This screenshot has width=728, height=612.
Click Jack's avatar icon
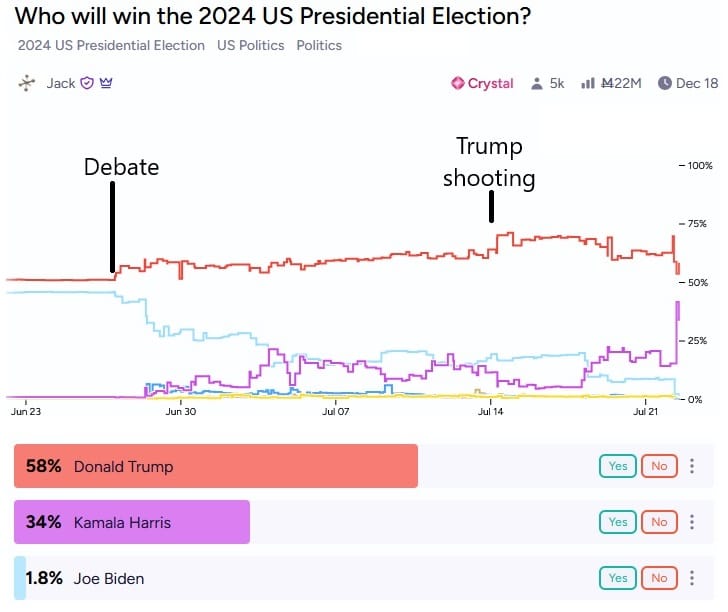point(26,83)
